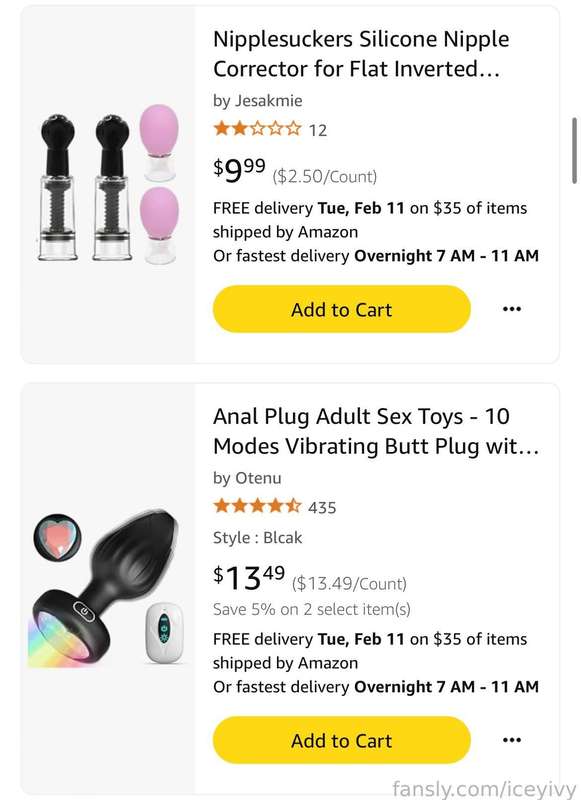581x800 pixels.
Task: Open the two-star rating for Jesakmie product
Action: (x=258, y=128)
